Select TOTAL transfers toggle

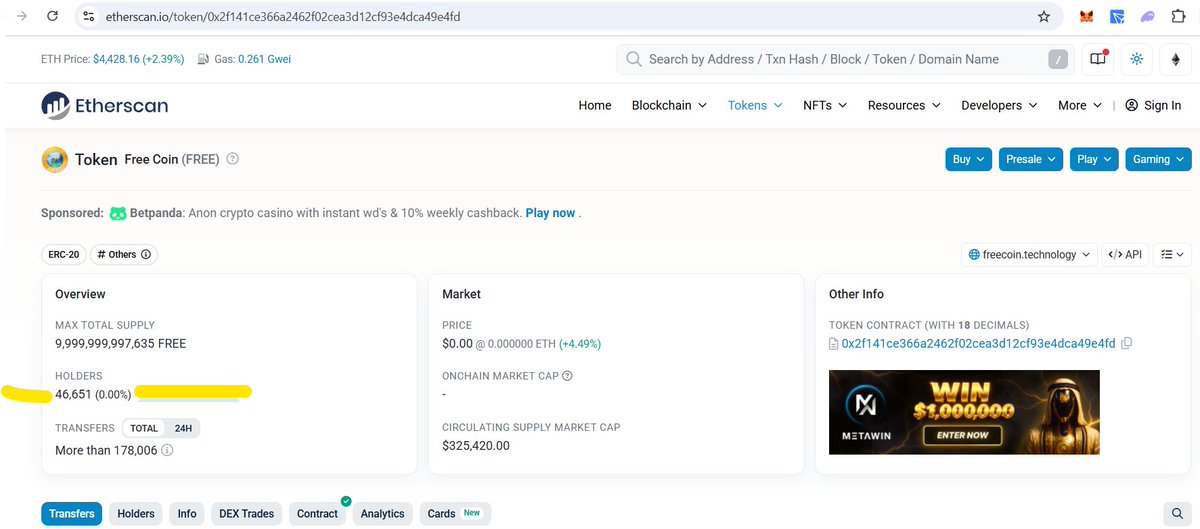point(144,428)
